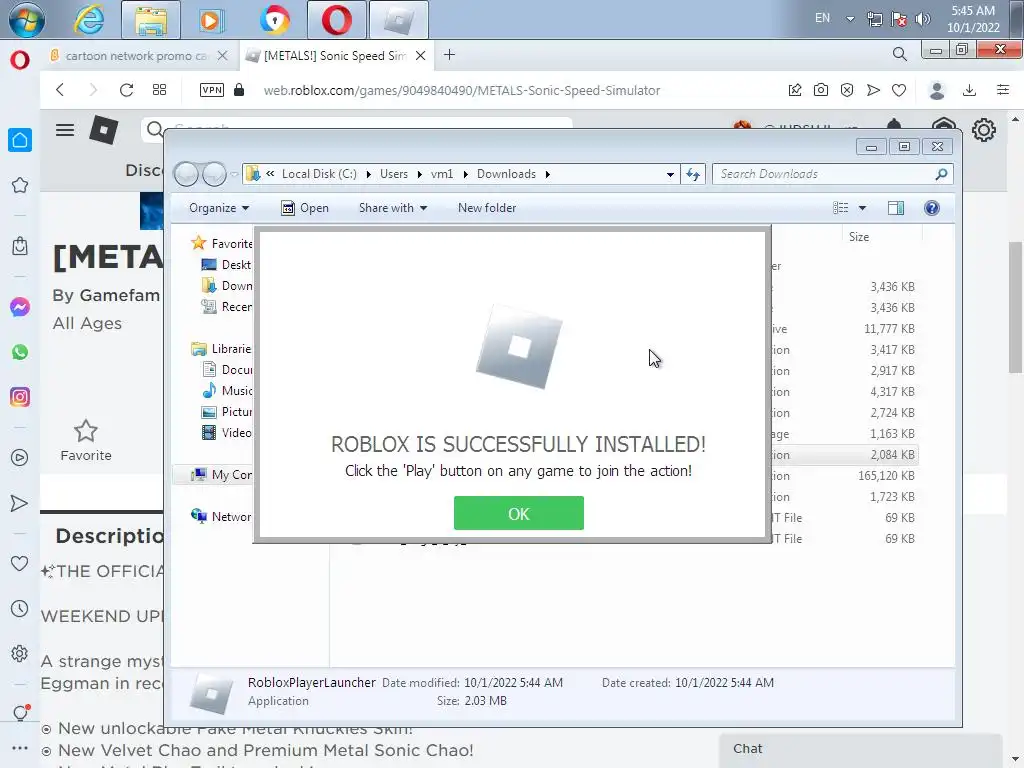
Task: Refresh the Downloads folder view
Action: point(693,174)
